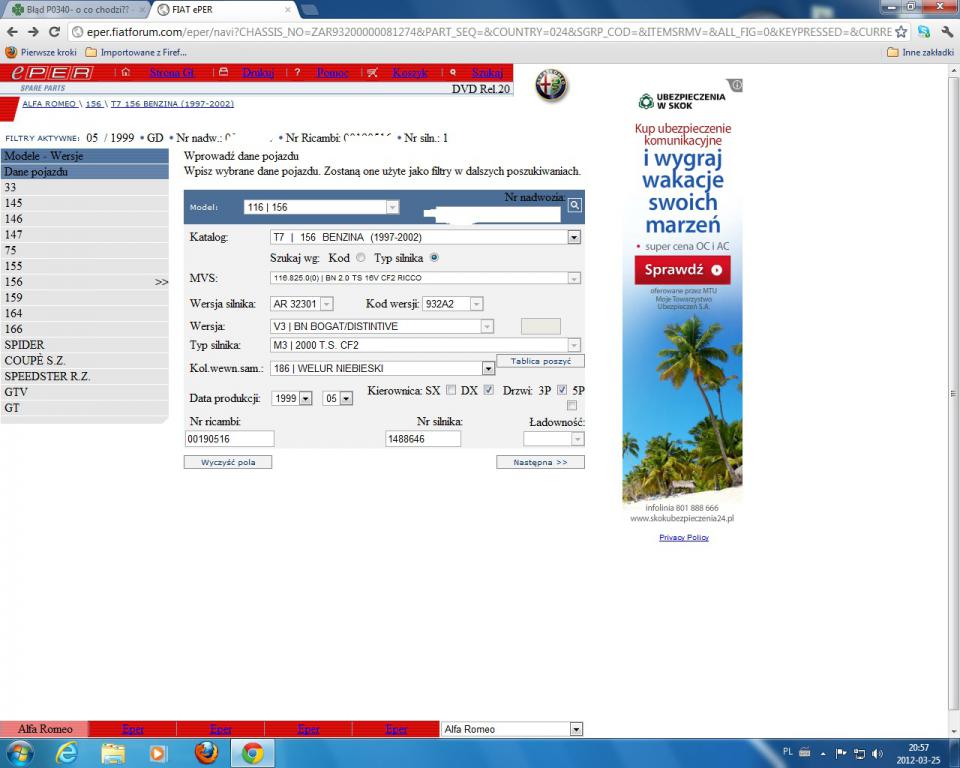This screenshot has width=960, height=768.
Task: Launch Internet Explorer from taskbar
Action: (66, 753)
